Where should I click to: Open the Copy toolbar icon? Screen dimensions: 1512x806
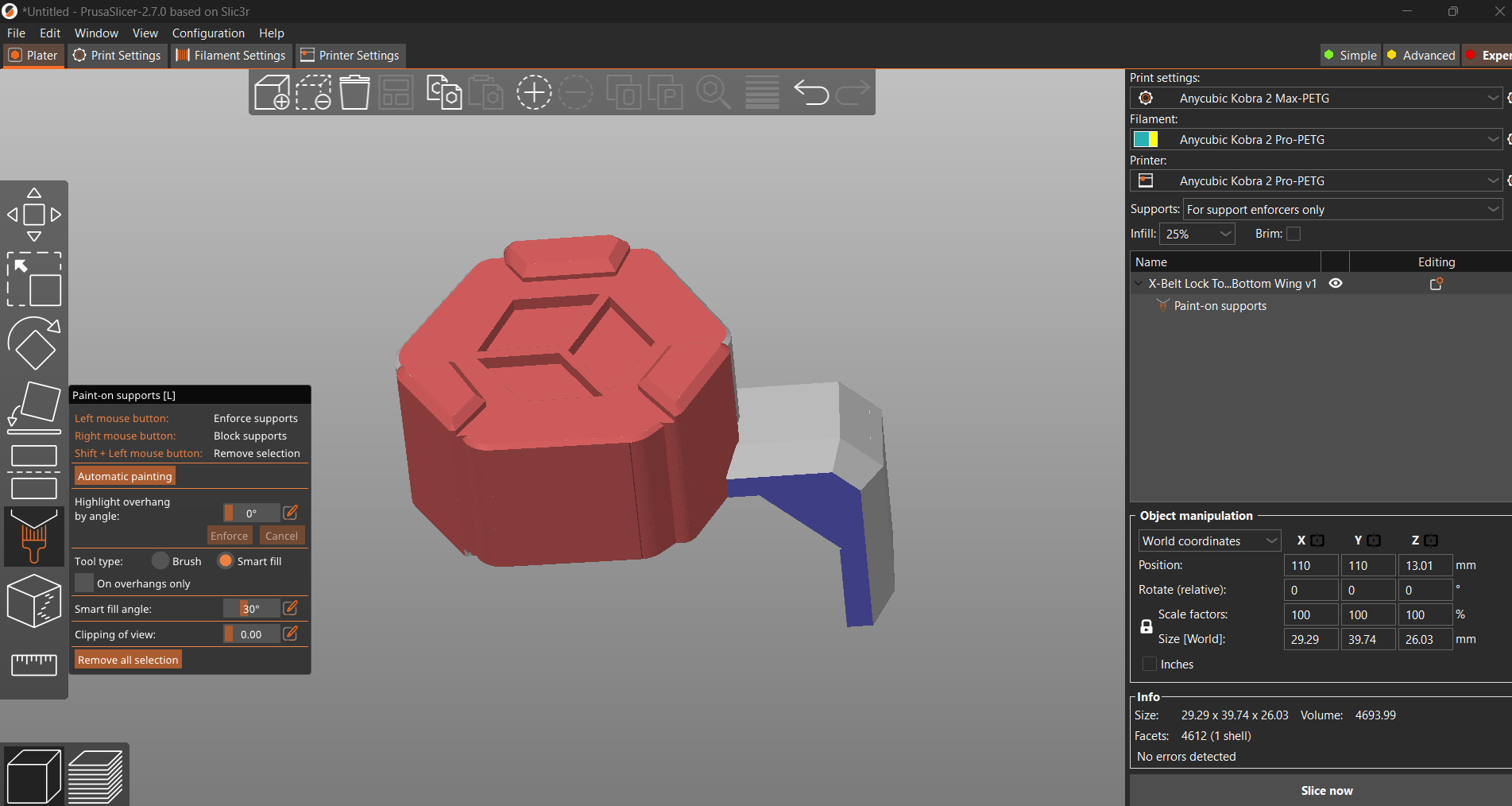point(443,92)
